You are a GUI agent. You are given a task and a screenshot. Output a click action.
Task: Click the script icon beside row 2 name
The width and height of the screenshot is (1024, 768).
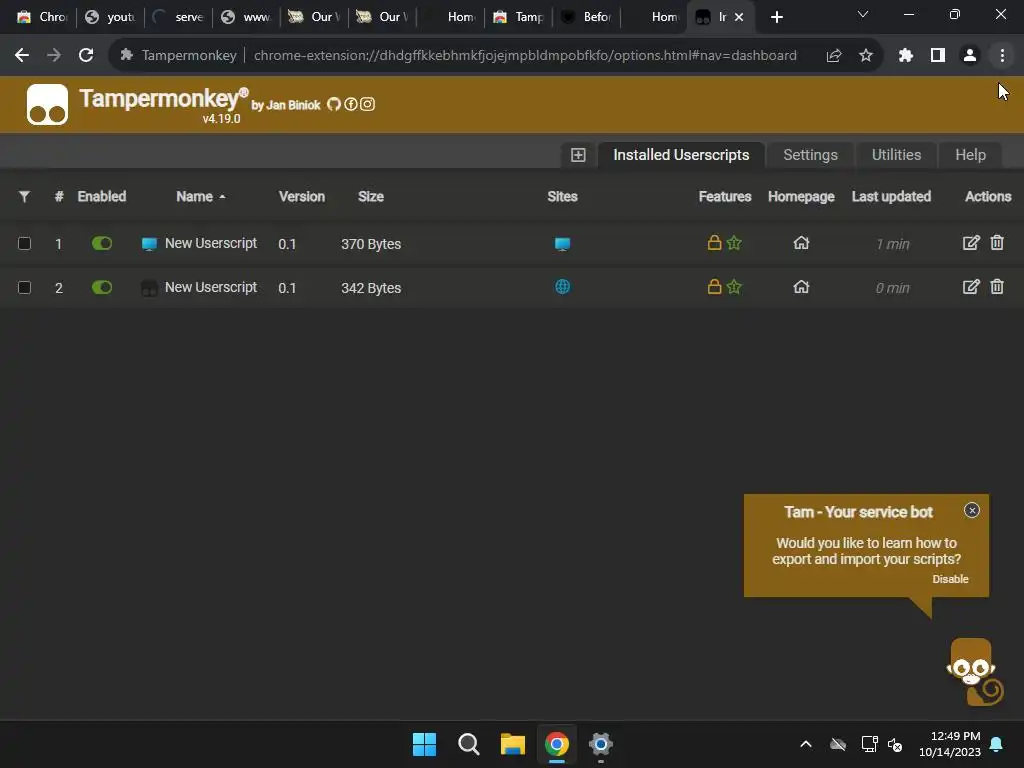point(149,287)
